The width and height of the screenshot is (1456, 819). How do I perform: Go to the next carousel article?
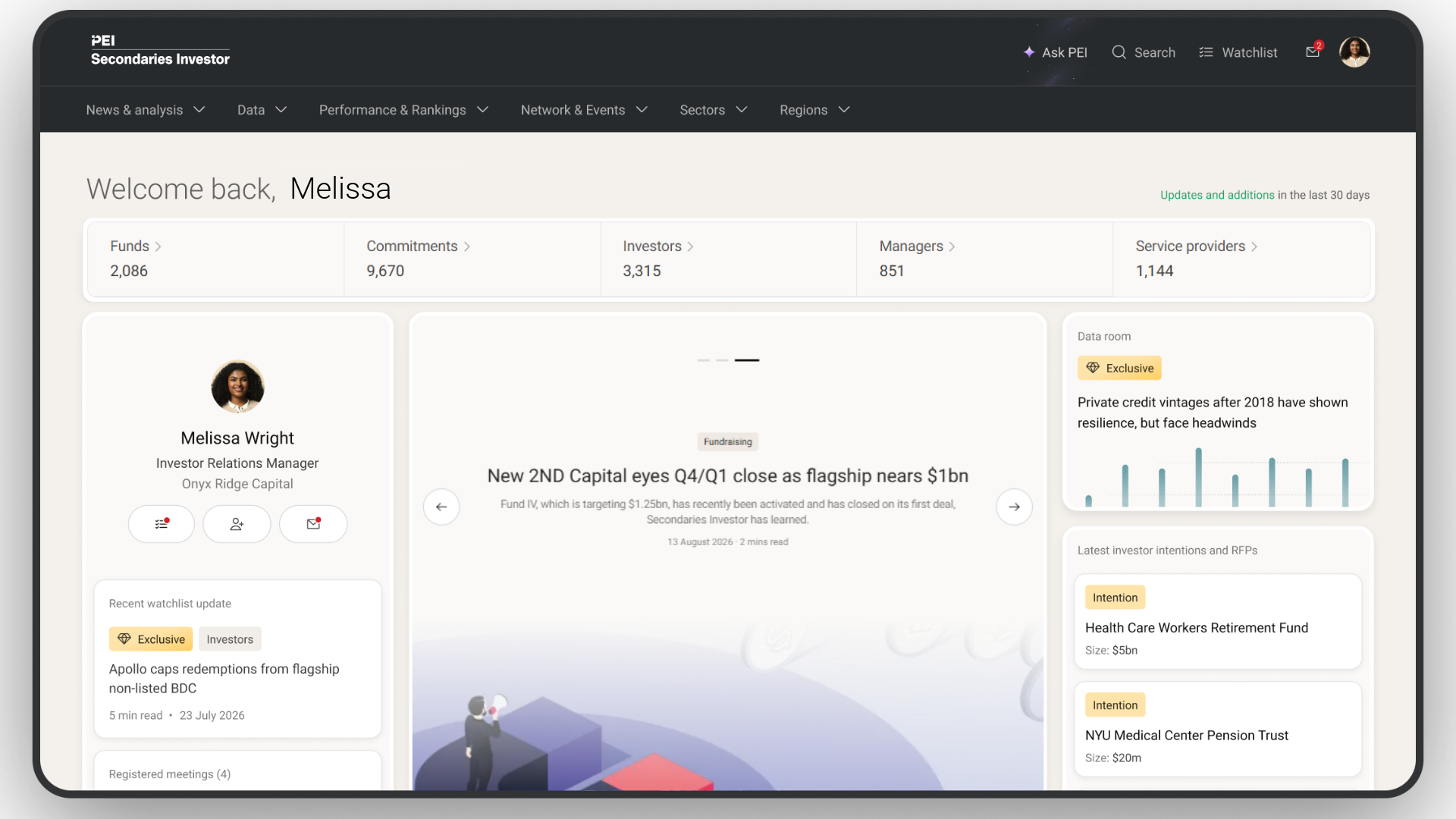pos(1014,507)
